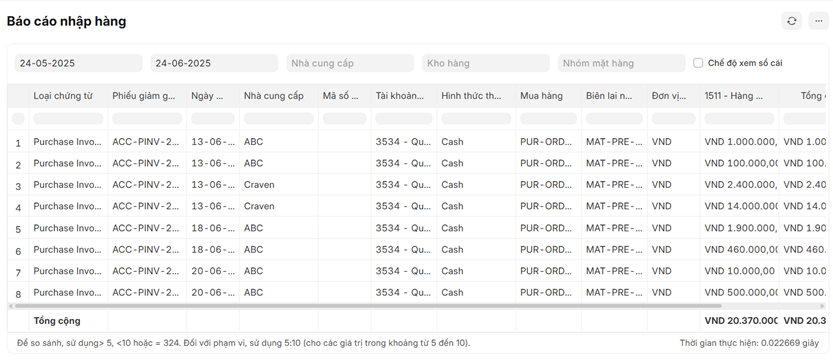Screen dimensions: 833x360
Task: Click MAT-PRE receipt link in row 8
Action: click(x=614, y=293)
